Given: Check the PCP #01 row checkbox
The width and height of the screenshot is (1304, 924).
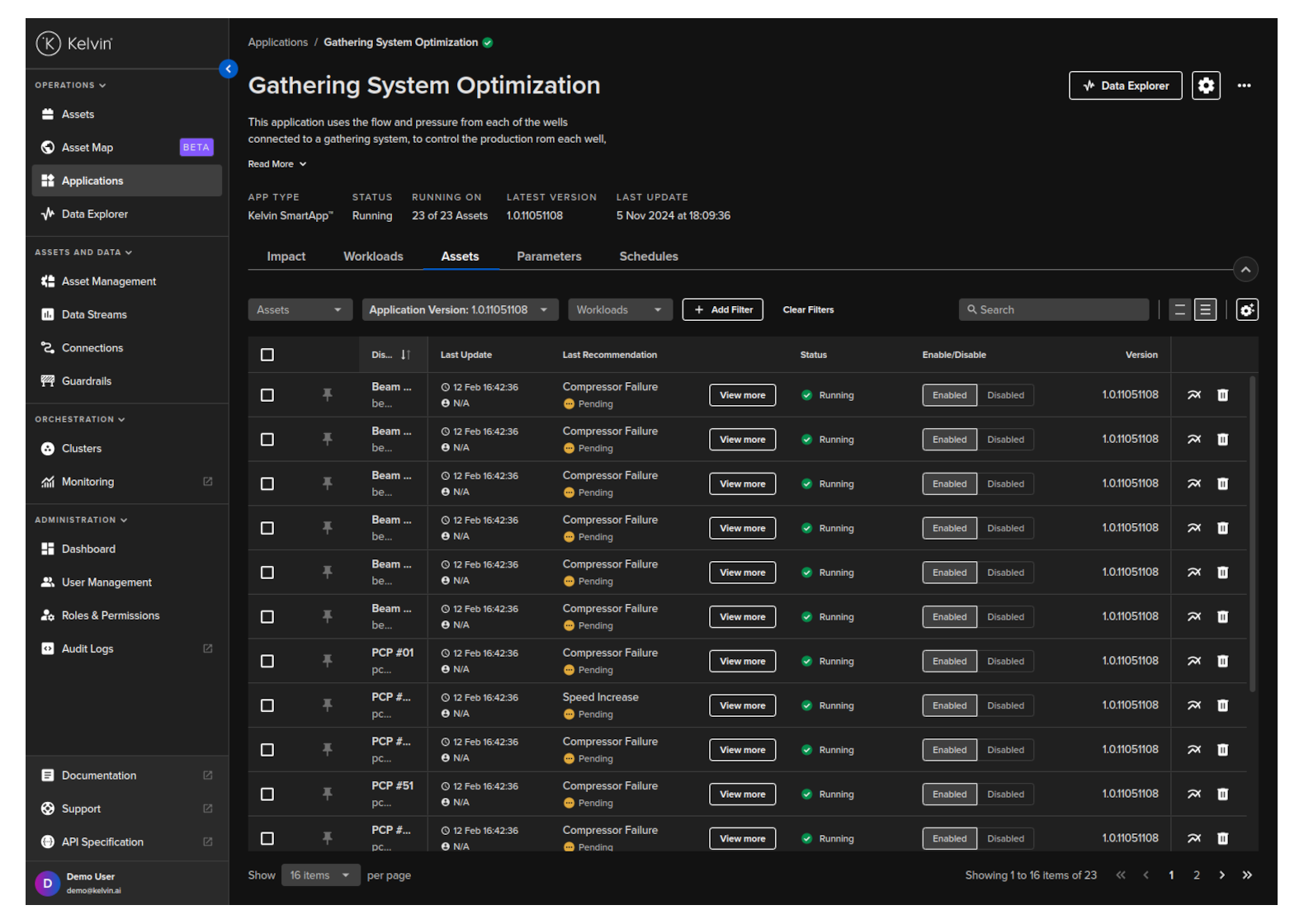Looking at the screenshot, I should tap(267, 661).
